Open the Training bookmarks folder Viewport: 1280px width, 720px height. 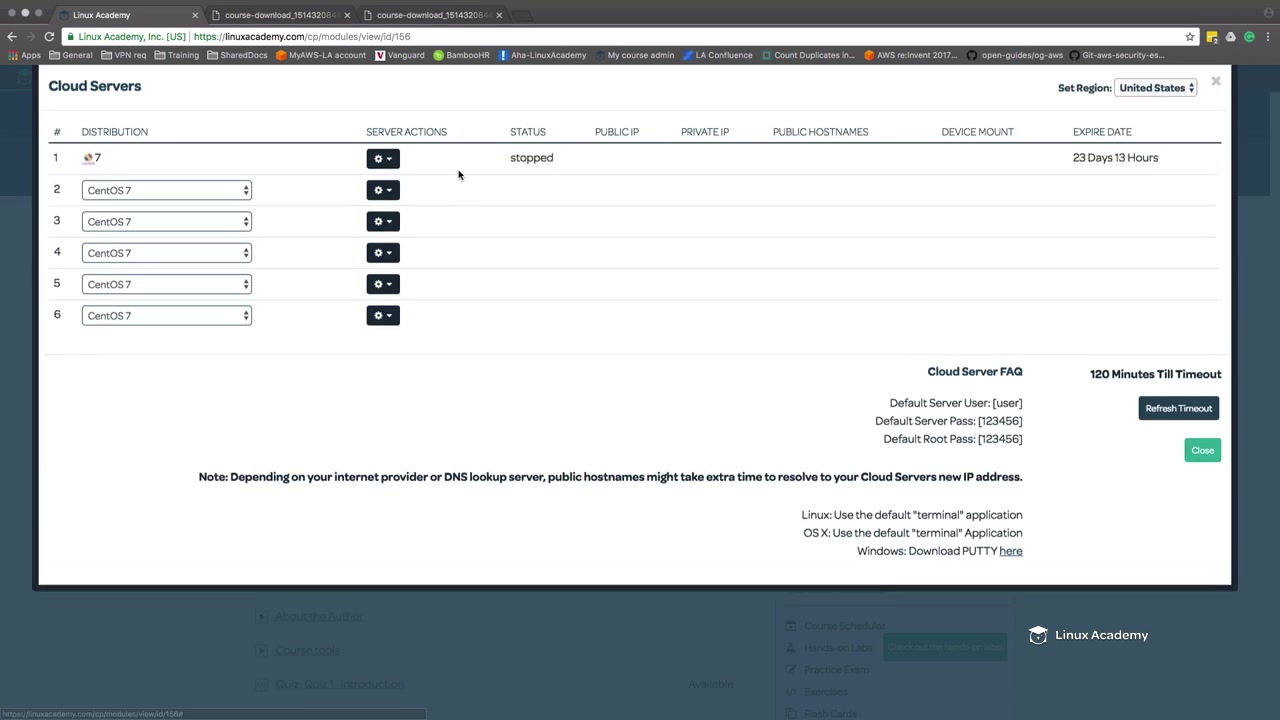176,55
